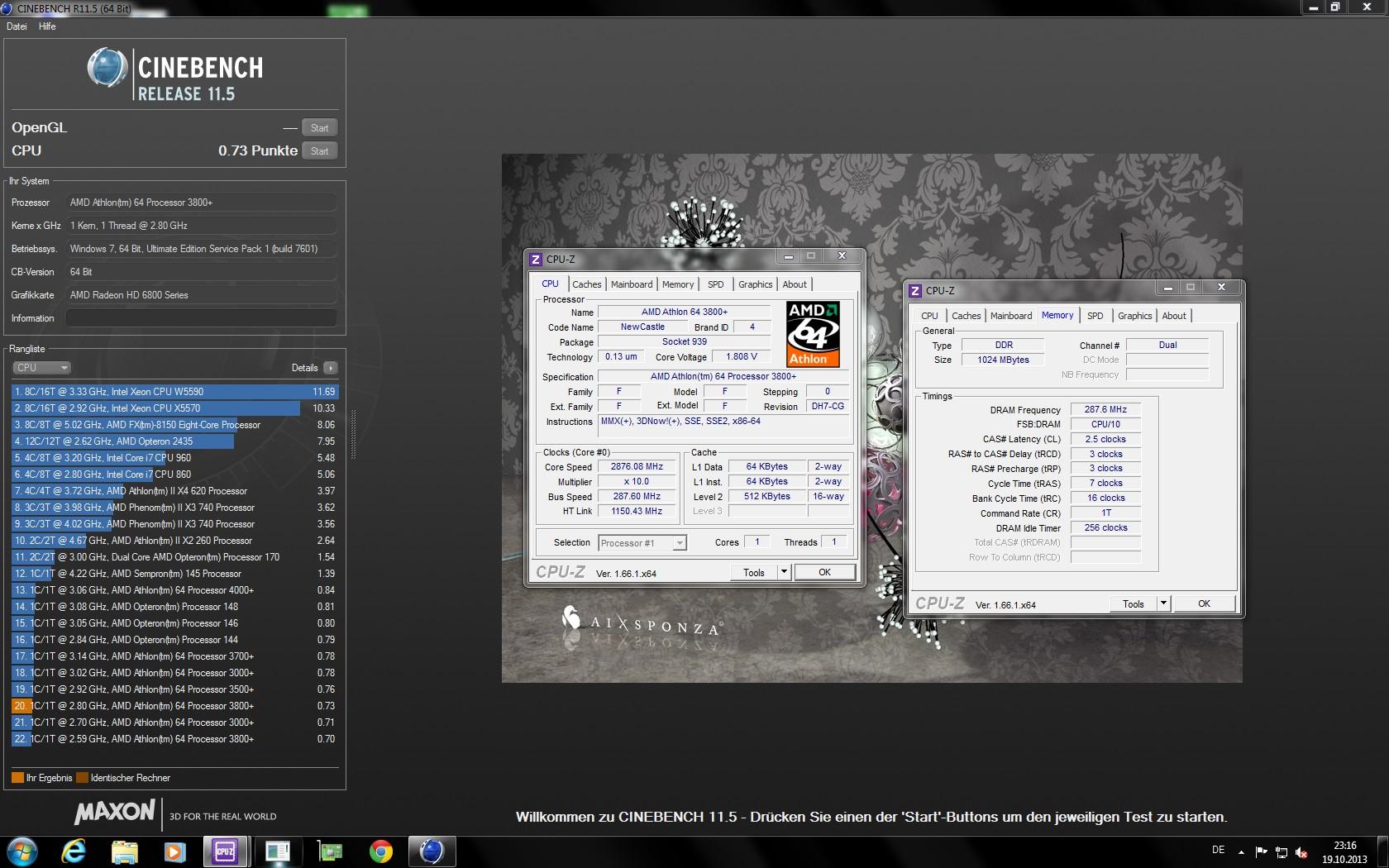This screenshot has width=1389, height=868.
Task: Click the CPU-Z Z title icon of CPU window
Action: 536,260
